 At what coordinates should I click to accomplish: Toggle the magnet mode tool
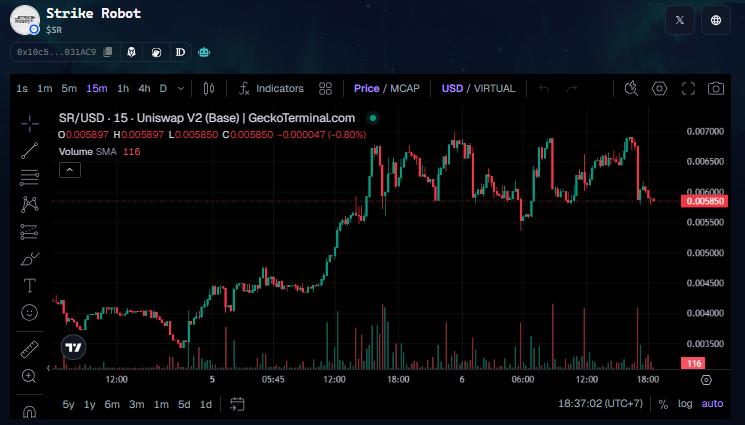(29, 411)
